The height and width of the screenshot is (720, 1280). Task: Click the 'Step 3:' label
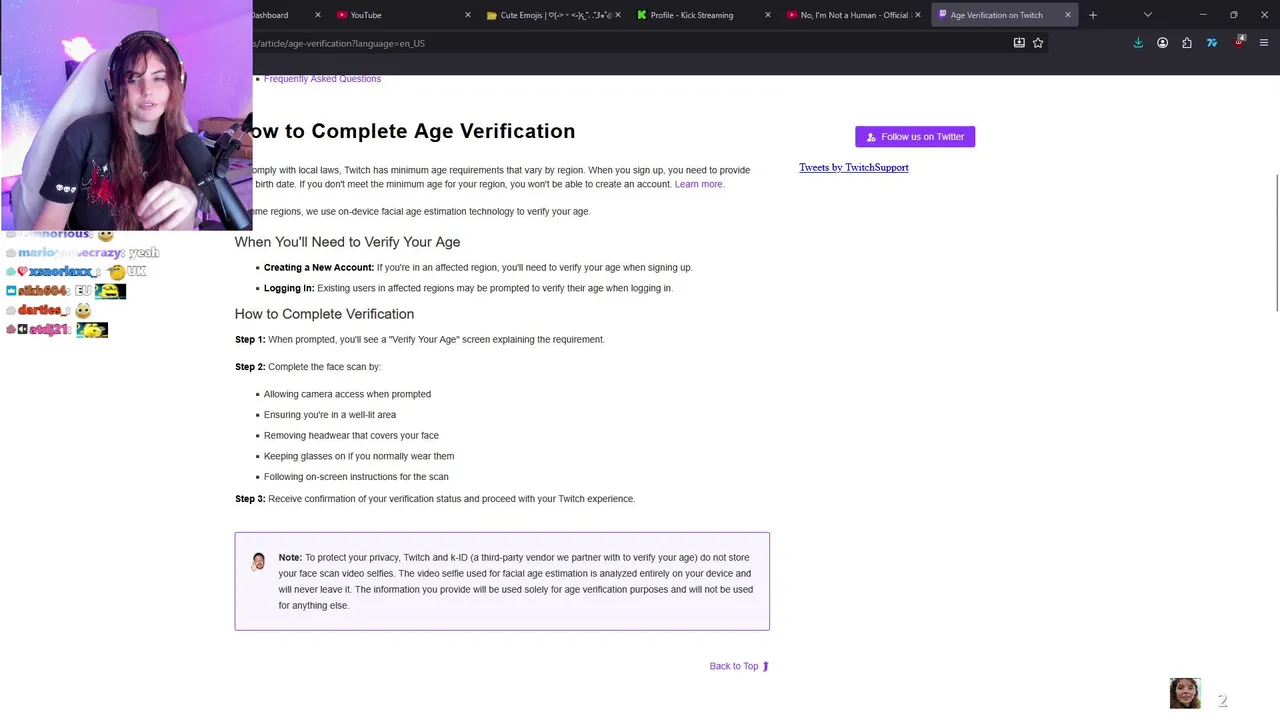point(250,499)
